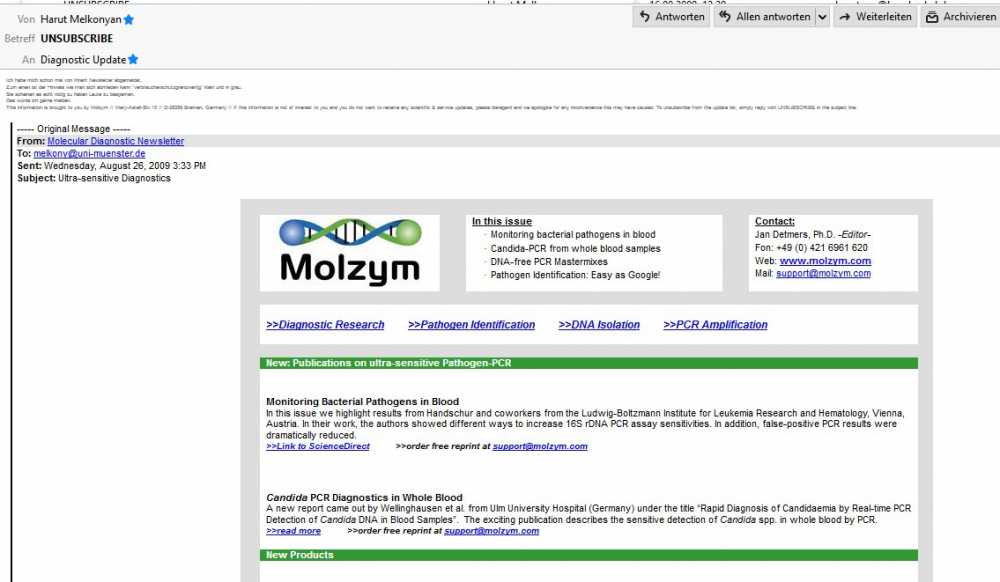Viewport: 1000px width, 582px height.
Task: Click the star beside Harut Melkonyan
Action: point(129,20)
